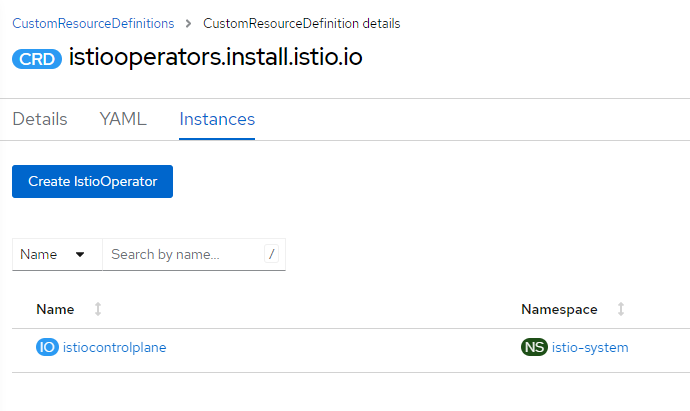The width and height of the screenshot is (690, 411).
Task: Switch to the Details tab
Action: (x=40, y=119)
